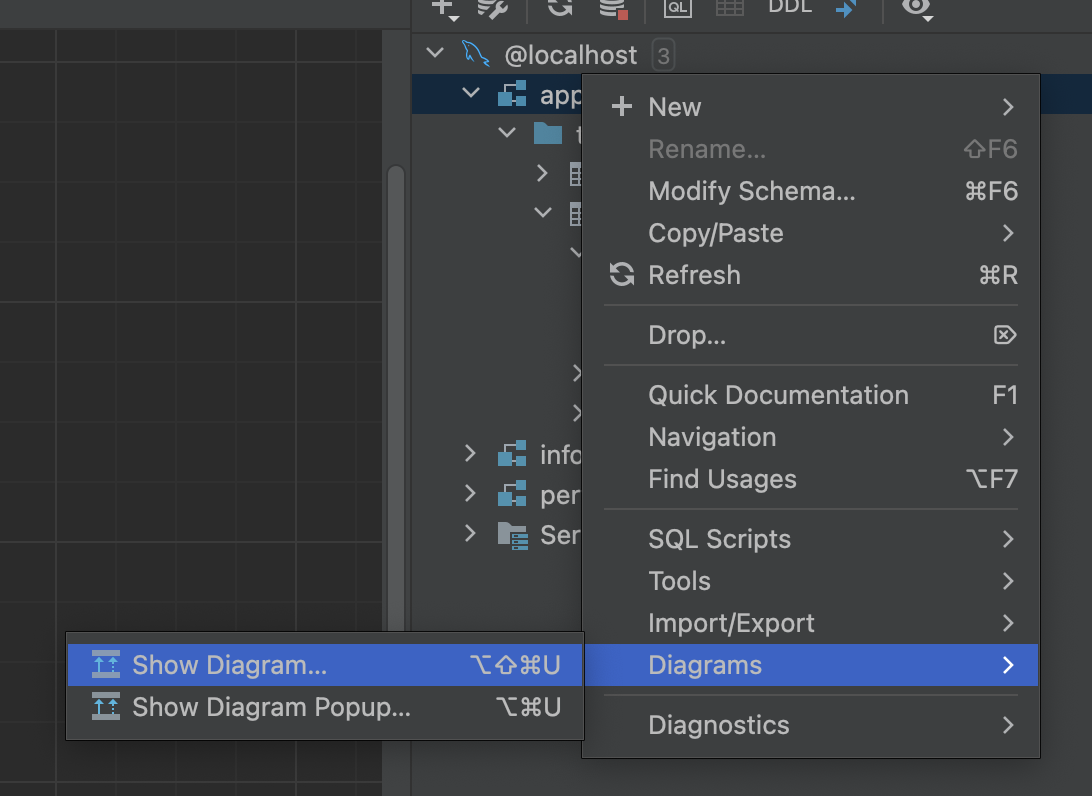1092x796 pixels.
Task: Collapse the second expanded table node
Action: (543, 212)
